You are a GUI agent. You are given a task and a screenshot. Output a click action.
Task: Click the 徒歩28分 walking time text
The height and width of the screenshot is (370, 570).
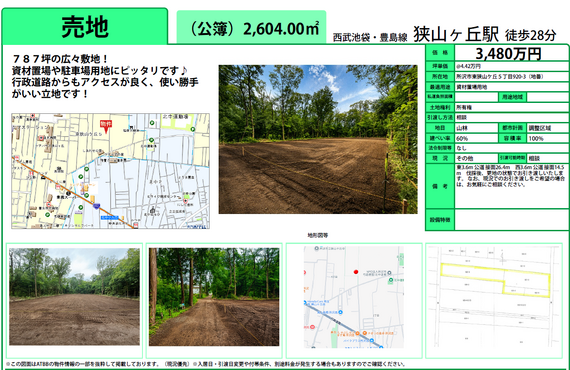(530, 35)
